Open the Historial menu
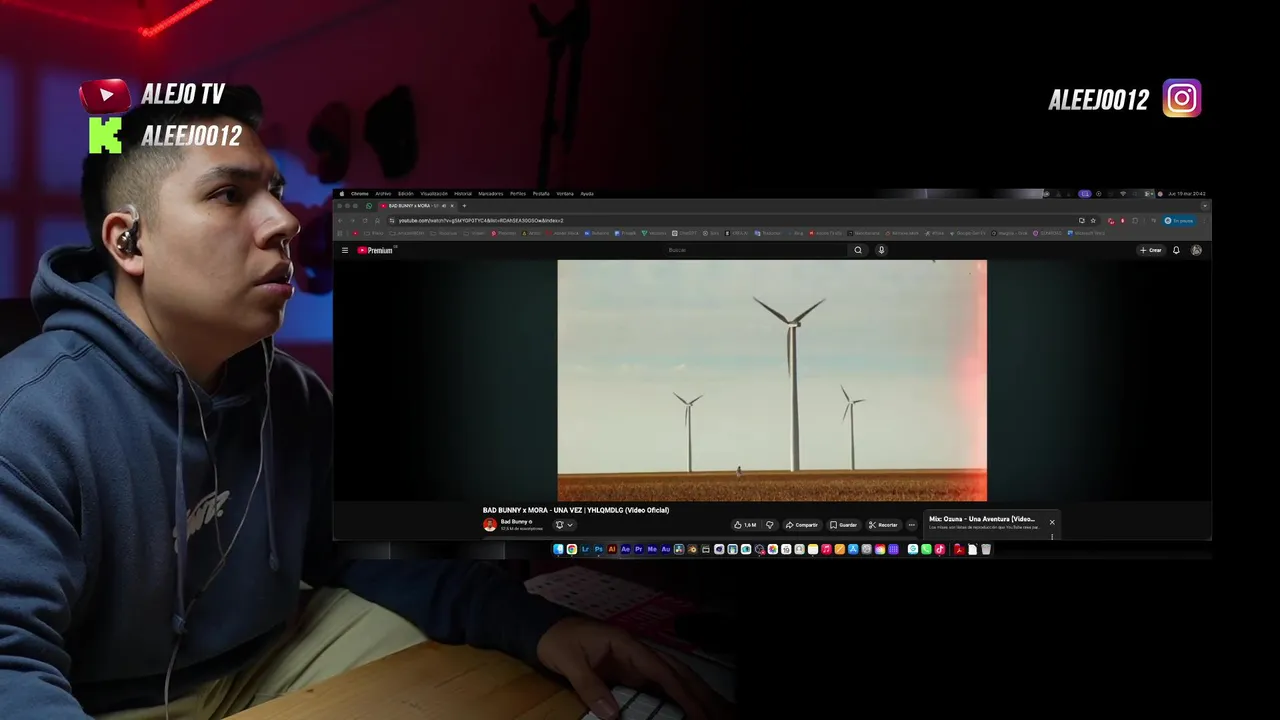The width and height of the screenshot is (1280, 720). [x=463, y=194]
